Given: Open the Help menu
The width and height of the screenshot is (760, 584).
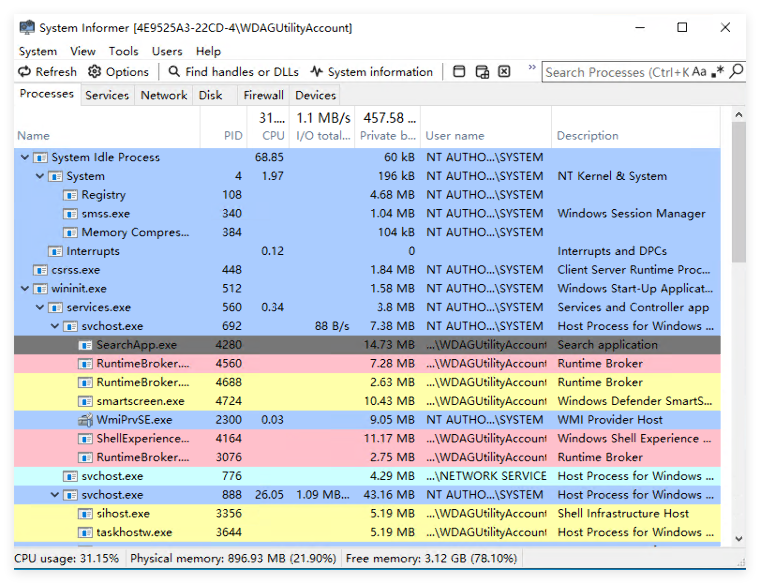Looking at the screenshot, I should 208,51.
